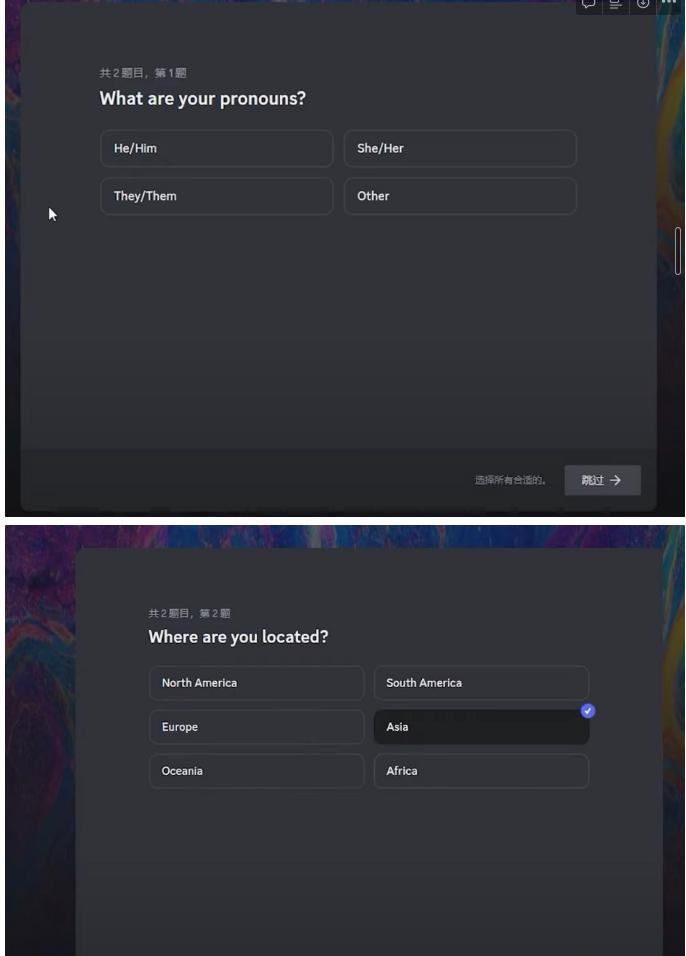Open the three-dots more options menu

pyautogui.click(x=669, y=4)
